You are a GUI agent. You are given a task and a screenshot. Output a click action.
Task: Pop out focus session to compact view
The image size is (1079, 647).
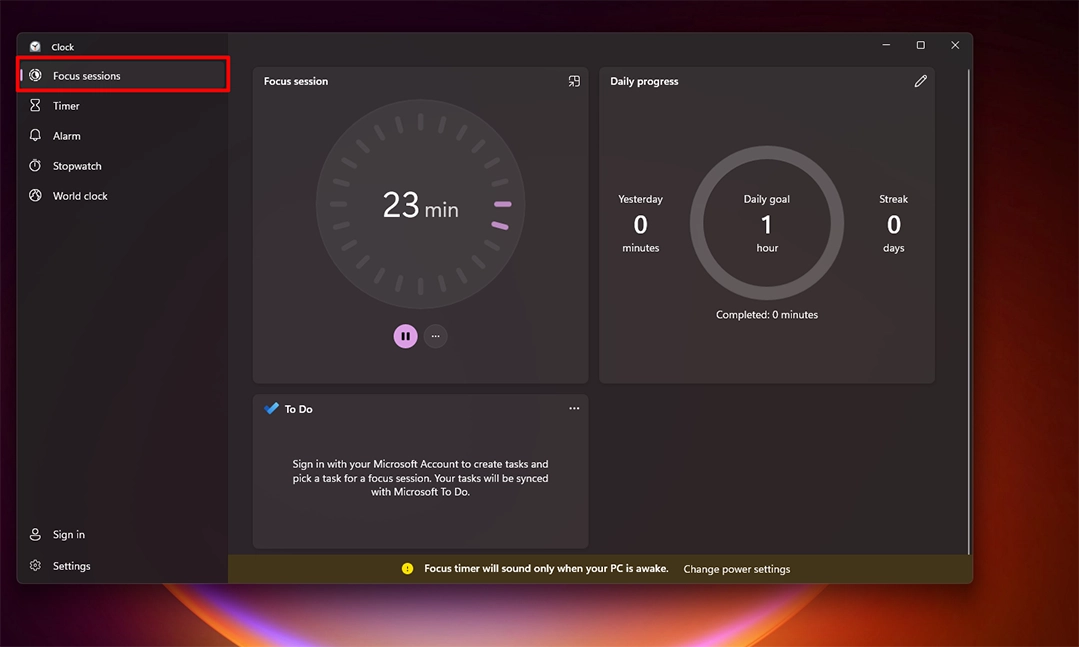(574, 81)
